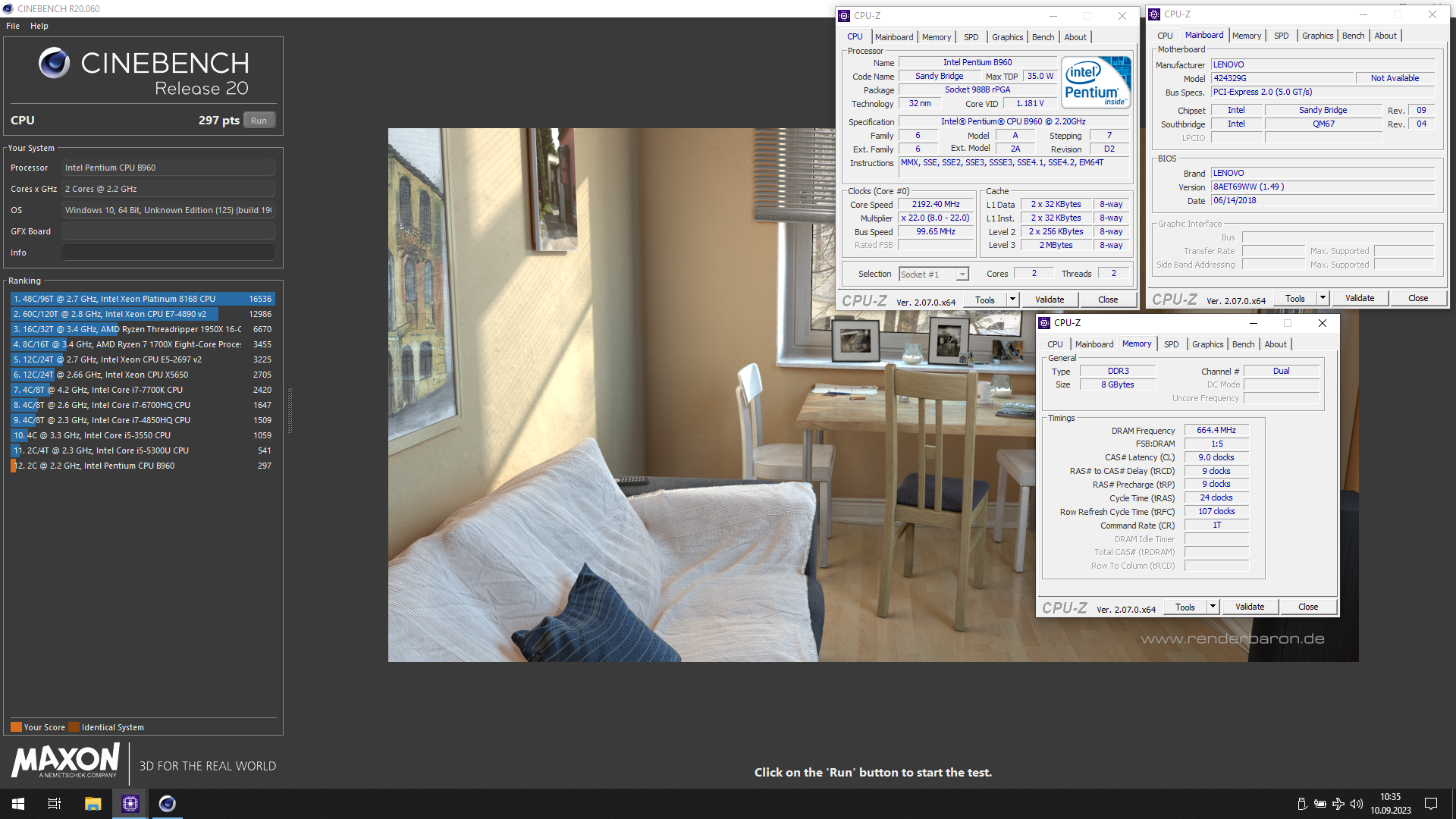1456x819 pixels.
Task: Click brown Identical System legend swatch
Action: pyautogui.click(x=74, y=726)
